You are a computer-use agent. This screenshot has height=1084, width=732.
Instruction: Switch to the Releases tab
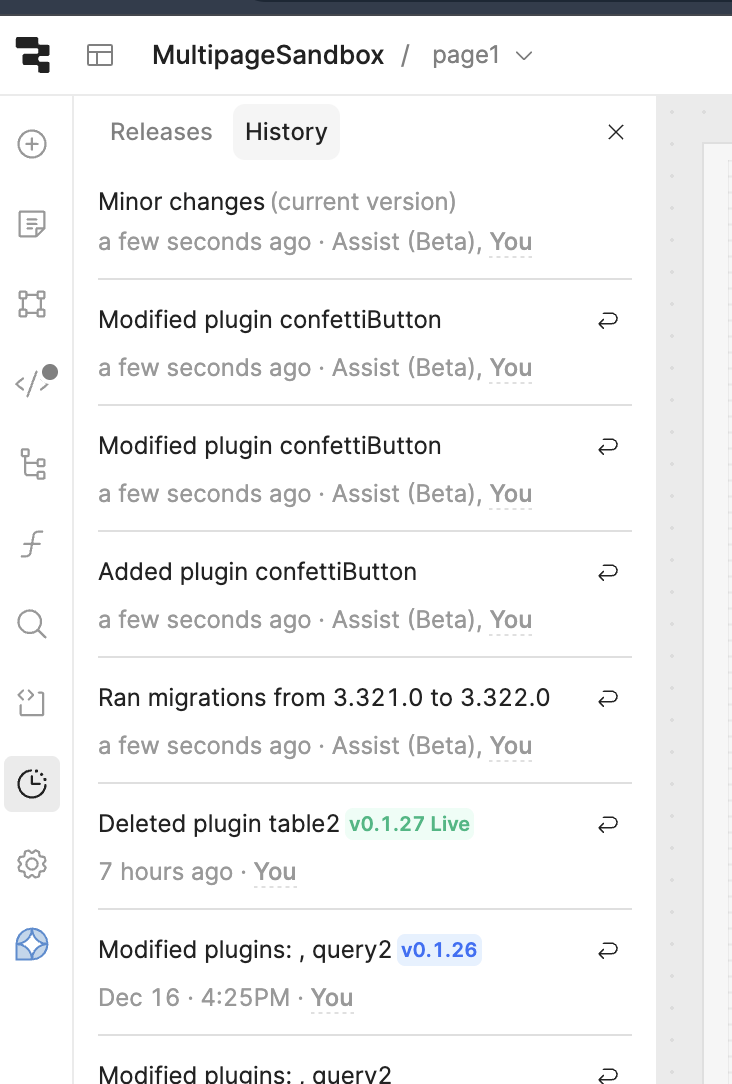(x=161, y=132)
